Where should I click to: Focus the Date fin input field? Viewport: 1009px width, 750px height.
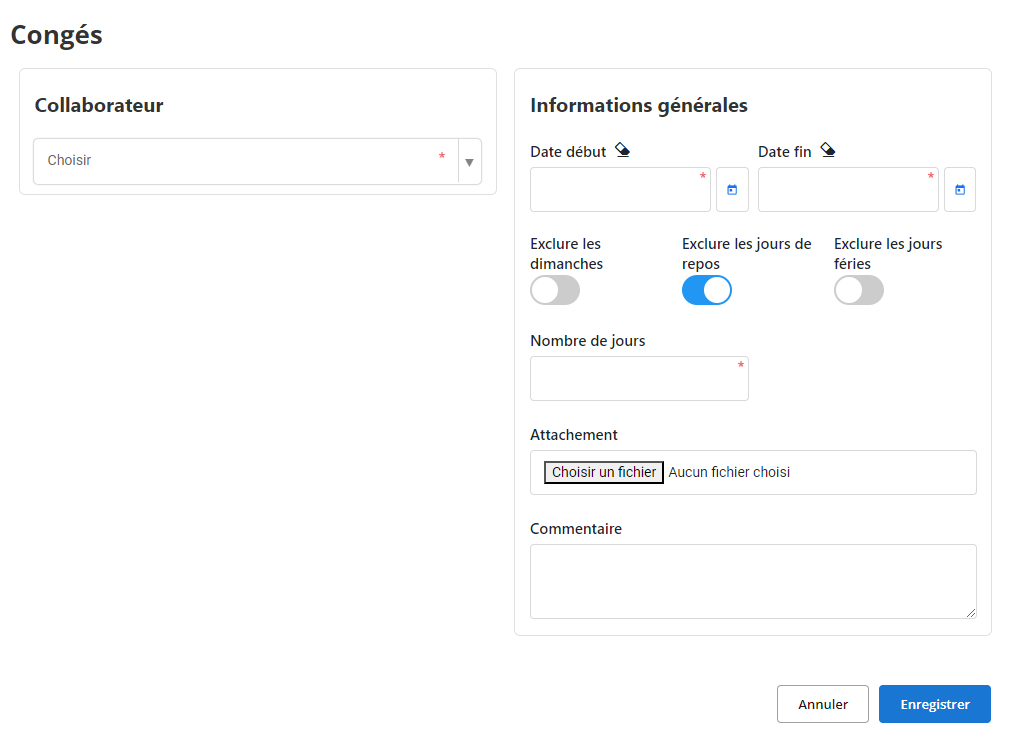[x=848, y=190]
